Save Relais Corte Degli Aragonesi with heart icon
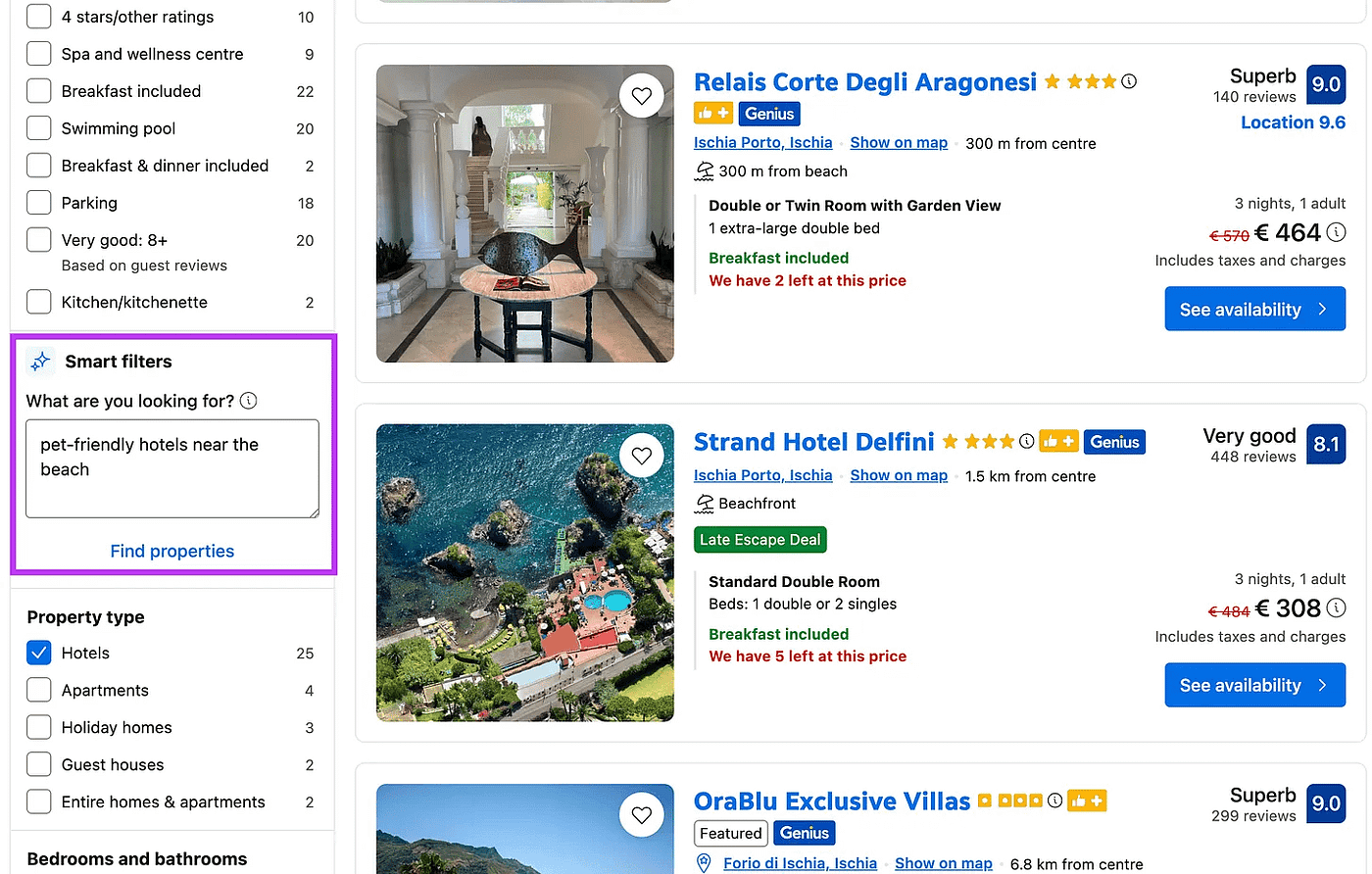Image resolution: width=1372 pixels, height=874 pixels. coord(642,96)
